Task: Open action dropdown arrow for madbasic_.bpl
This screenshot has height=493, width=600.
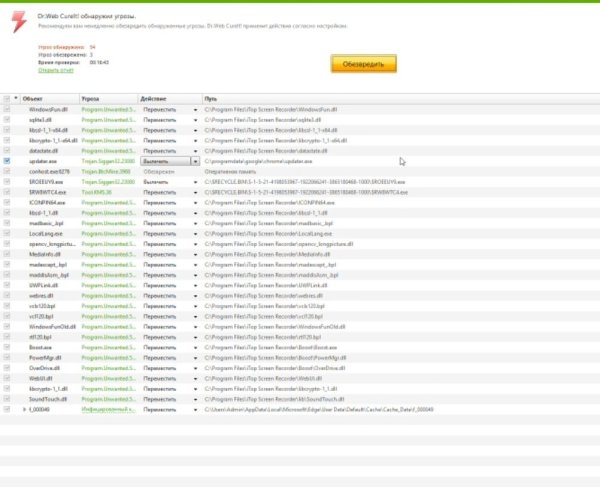Action: pos(196,224)
